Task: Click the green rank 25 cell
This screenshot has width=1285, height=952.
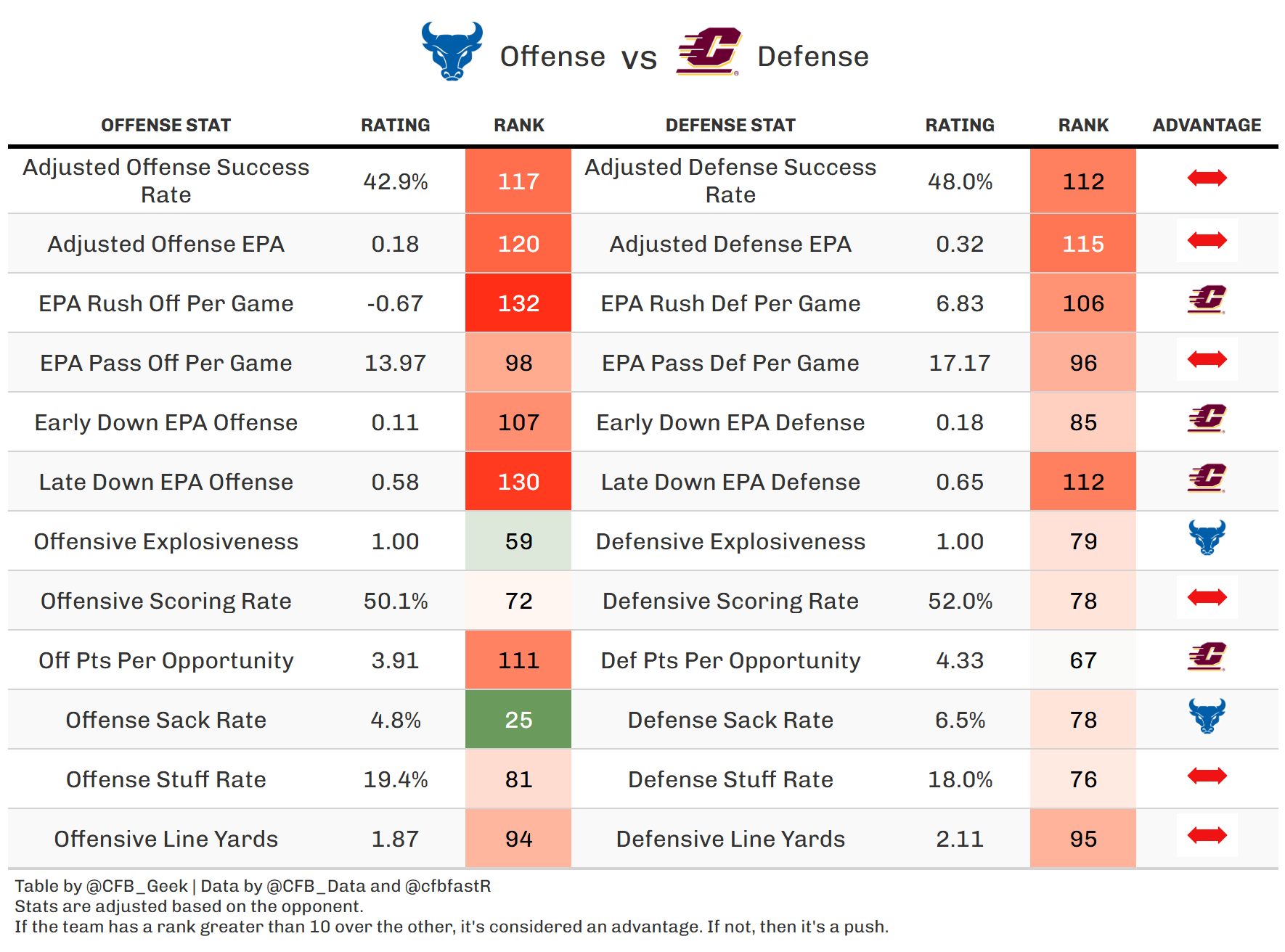Action: pyautogui.click(x=518, y=720)
